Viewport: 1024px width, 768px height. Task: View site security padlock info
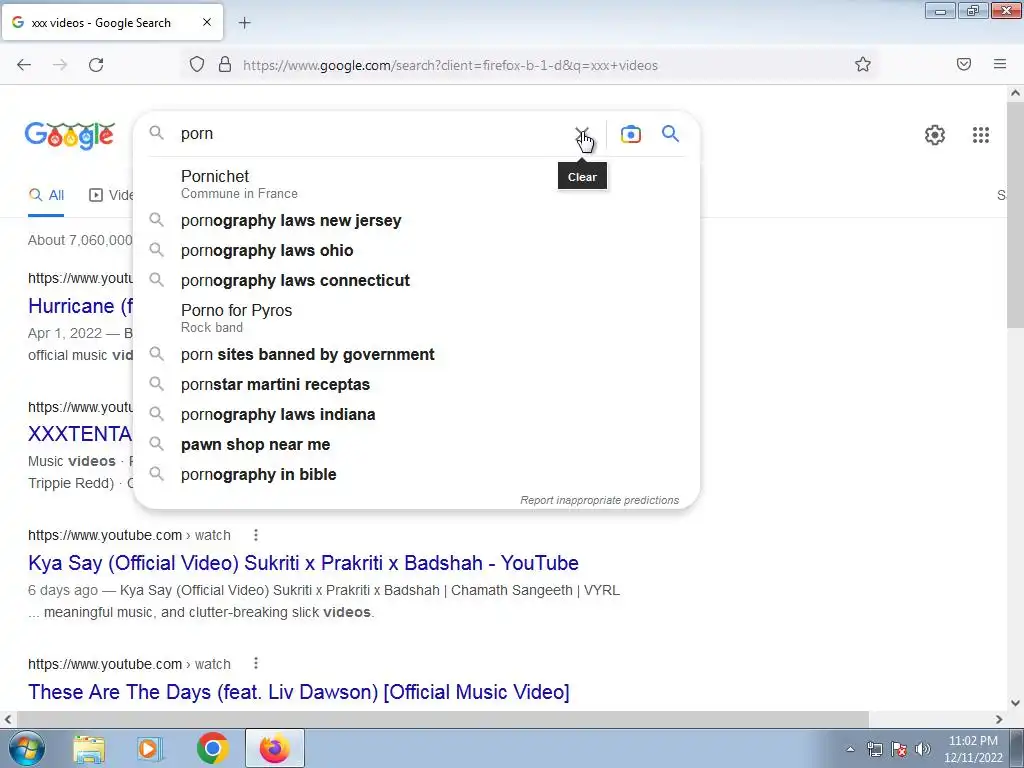pos(225,65)
